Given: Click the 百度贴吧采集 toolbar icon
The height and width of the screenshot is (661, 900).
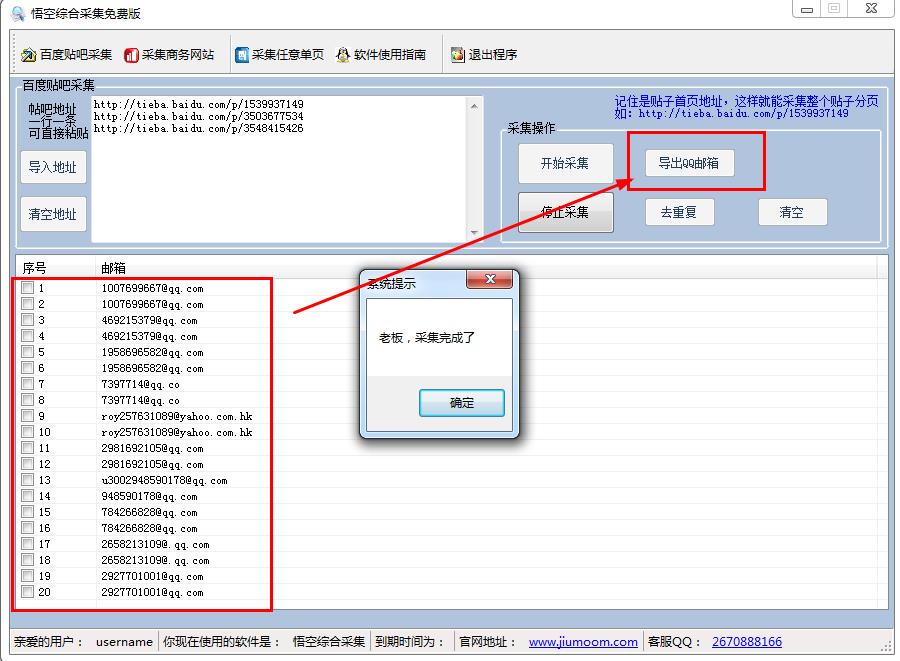Looking at the screenshot, I should click(29, 55).
